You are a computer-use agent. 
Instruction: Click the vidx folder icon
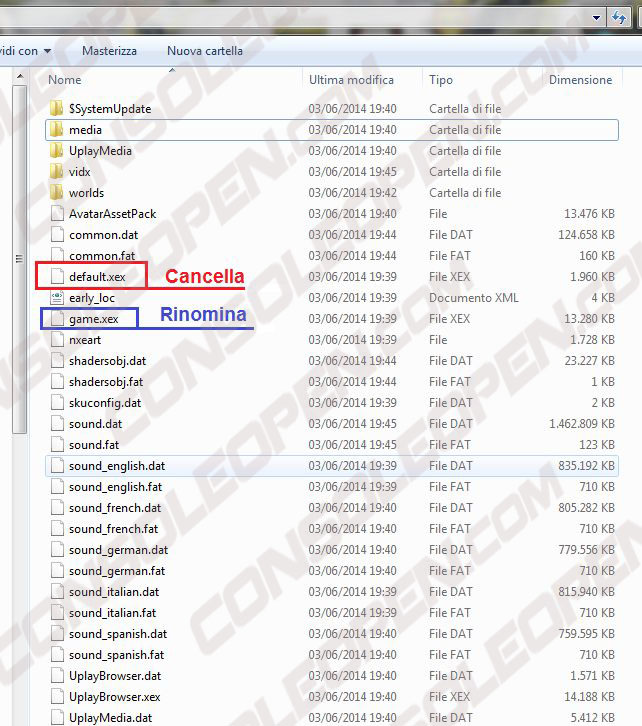(x=56, y=172)
